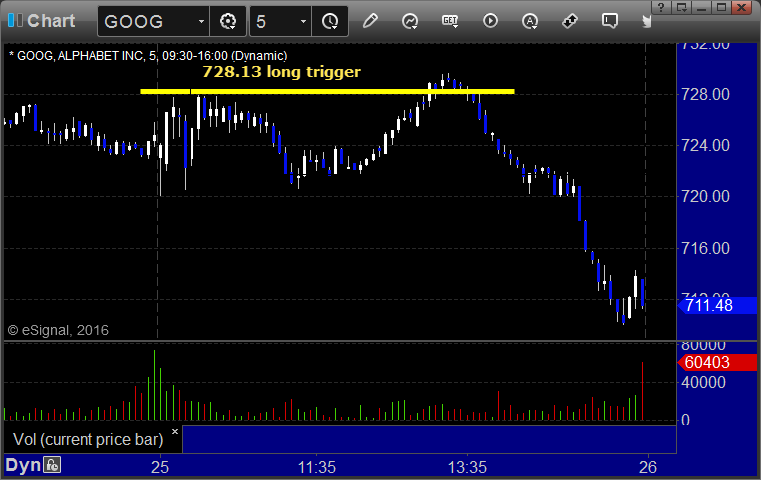This screenshot has height=480, width=761.
Task: Click the 11:35 time axis label
Action: click(316, 467)
